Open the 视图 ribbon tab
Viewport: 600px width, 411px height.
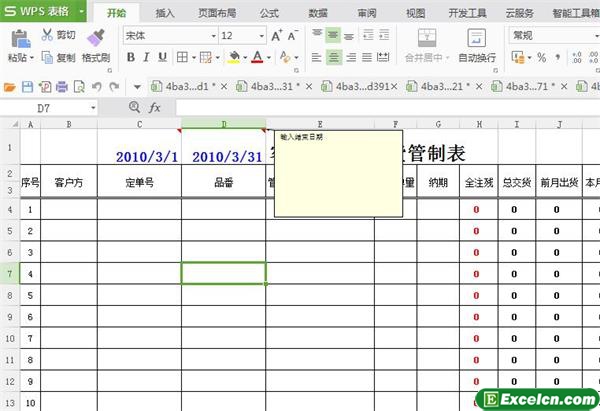pos(416,13)
